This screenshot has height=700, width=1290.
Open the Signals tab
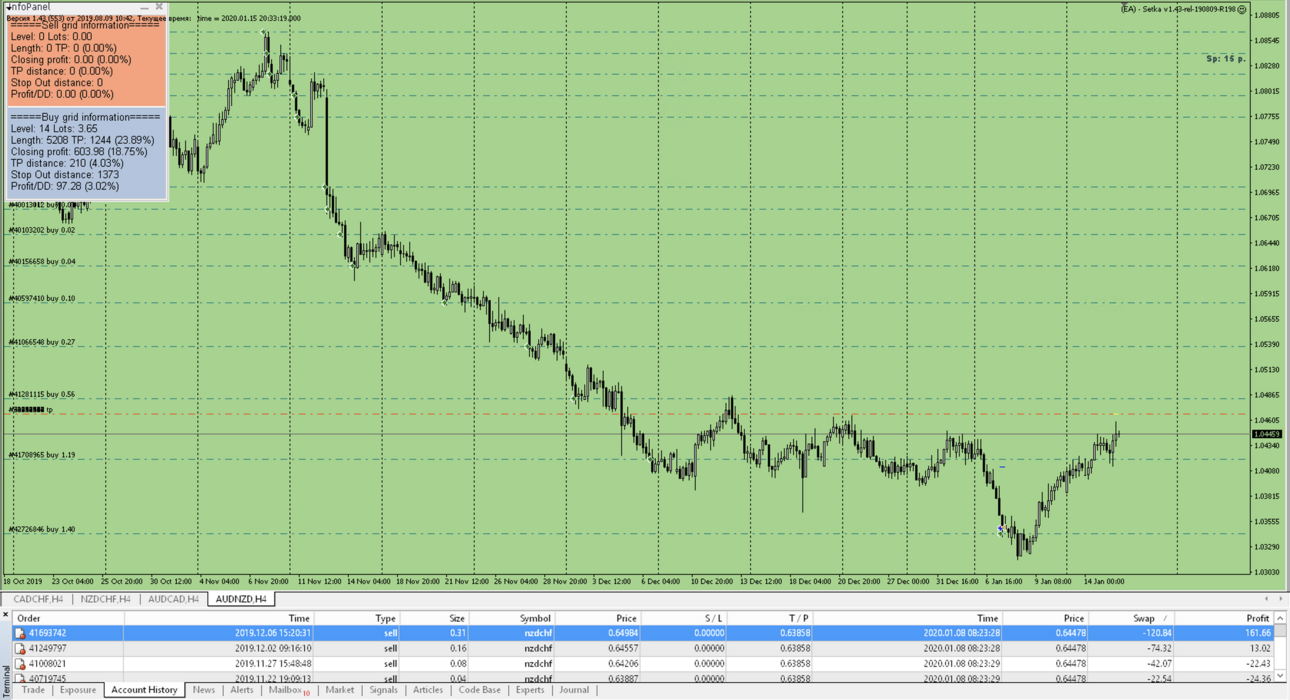383,690
